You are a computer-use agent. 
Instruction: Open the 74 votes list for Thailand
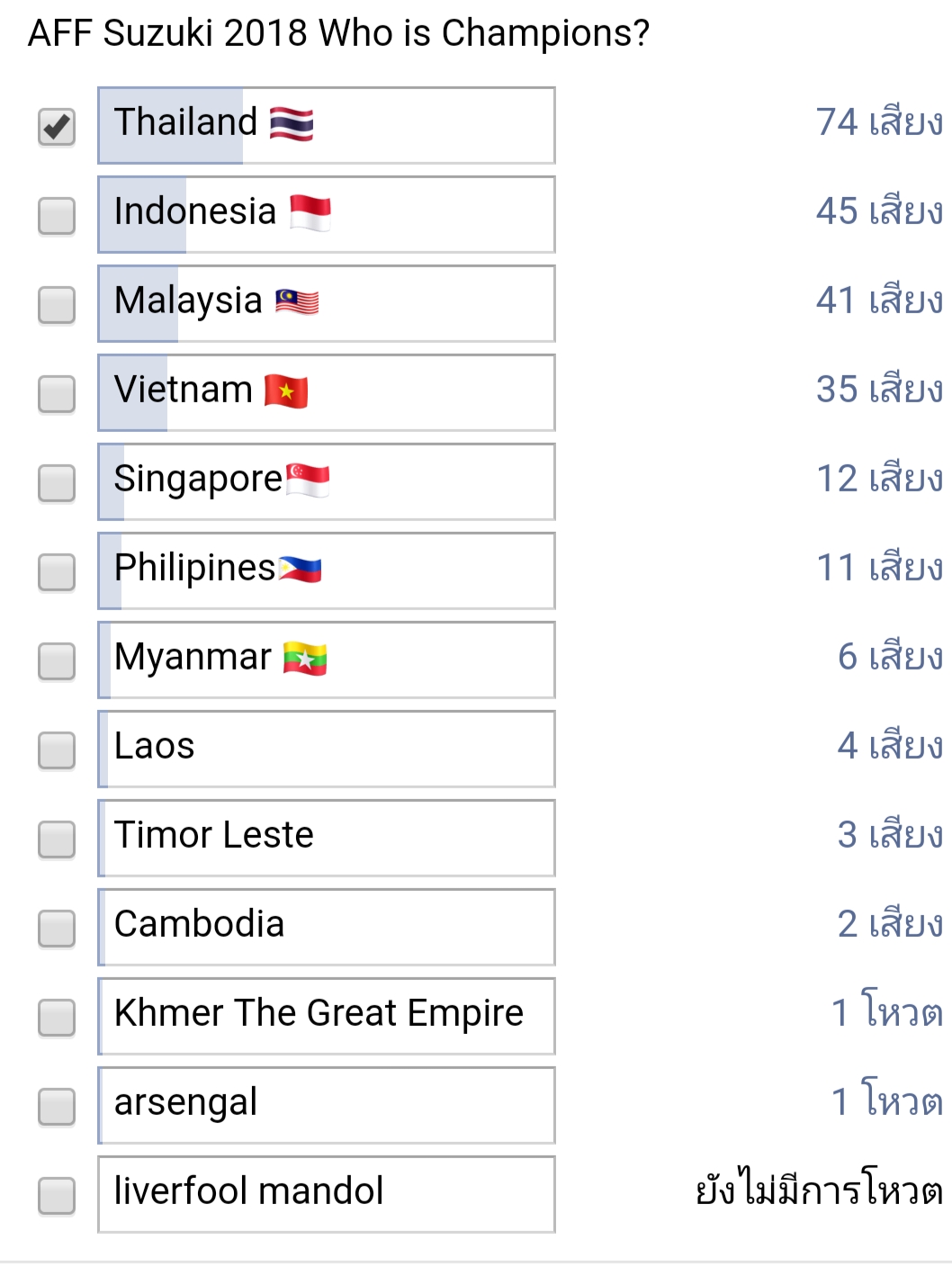tap(879, 122)
